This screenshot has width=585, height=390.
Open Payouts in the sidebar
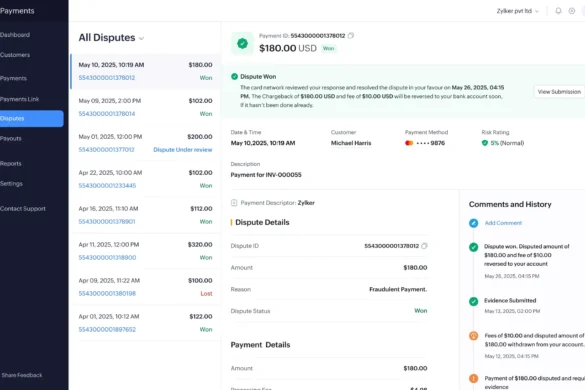pyautogui.click(x=11, y=138)
